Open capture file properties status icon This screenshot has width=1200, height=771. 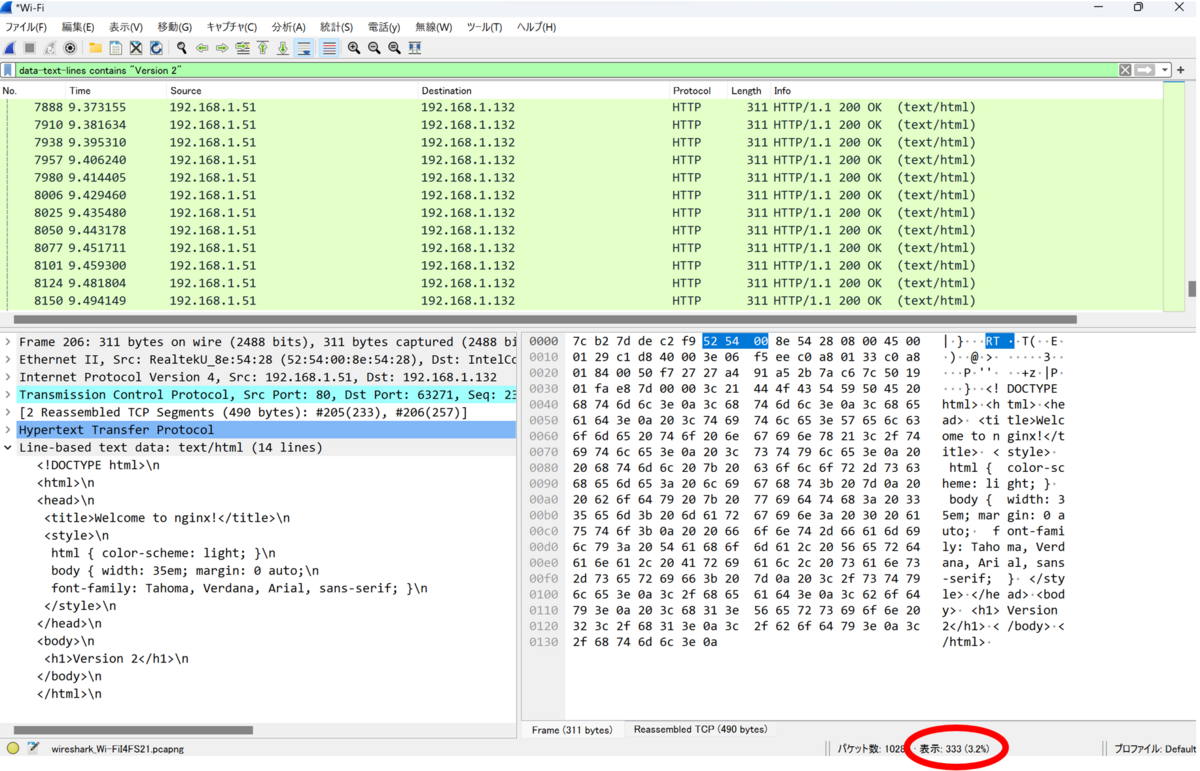click(x=33, y=748)
